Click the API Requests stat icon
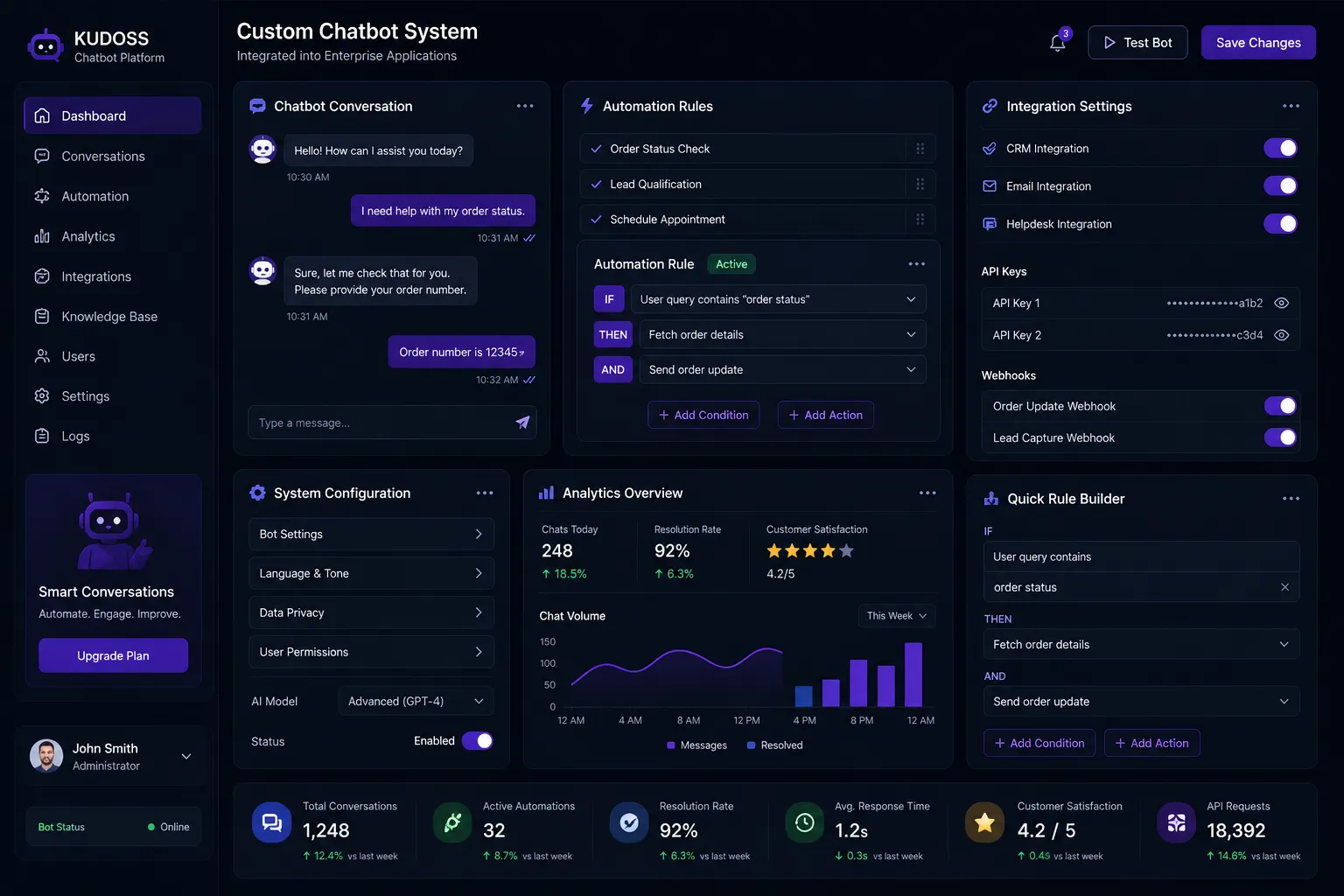Image resolution: width=1344 pixels, height=896 pixels. click(x=1177, y=822)
